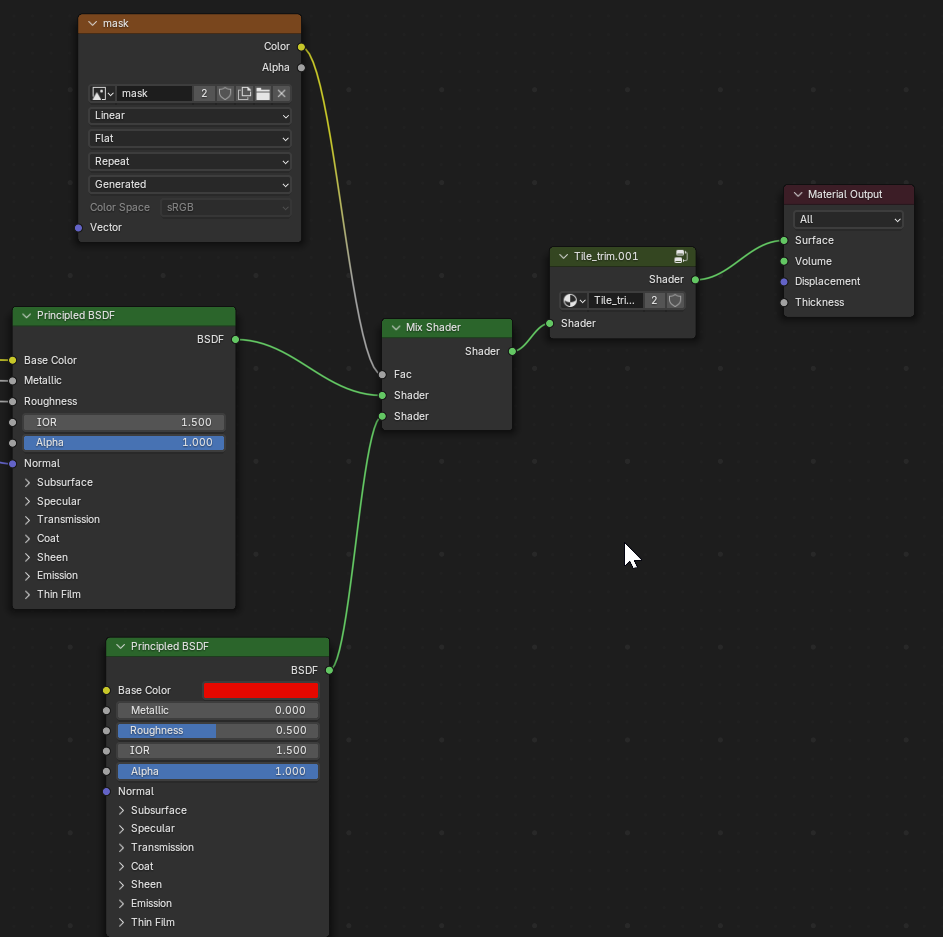Open Generated source dropdown
Viewport: 943px width, 937px height.
point(190,184)
